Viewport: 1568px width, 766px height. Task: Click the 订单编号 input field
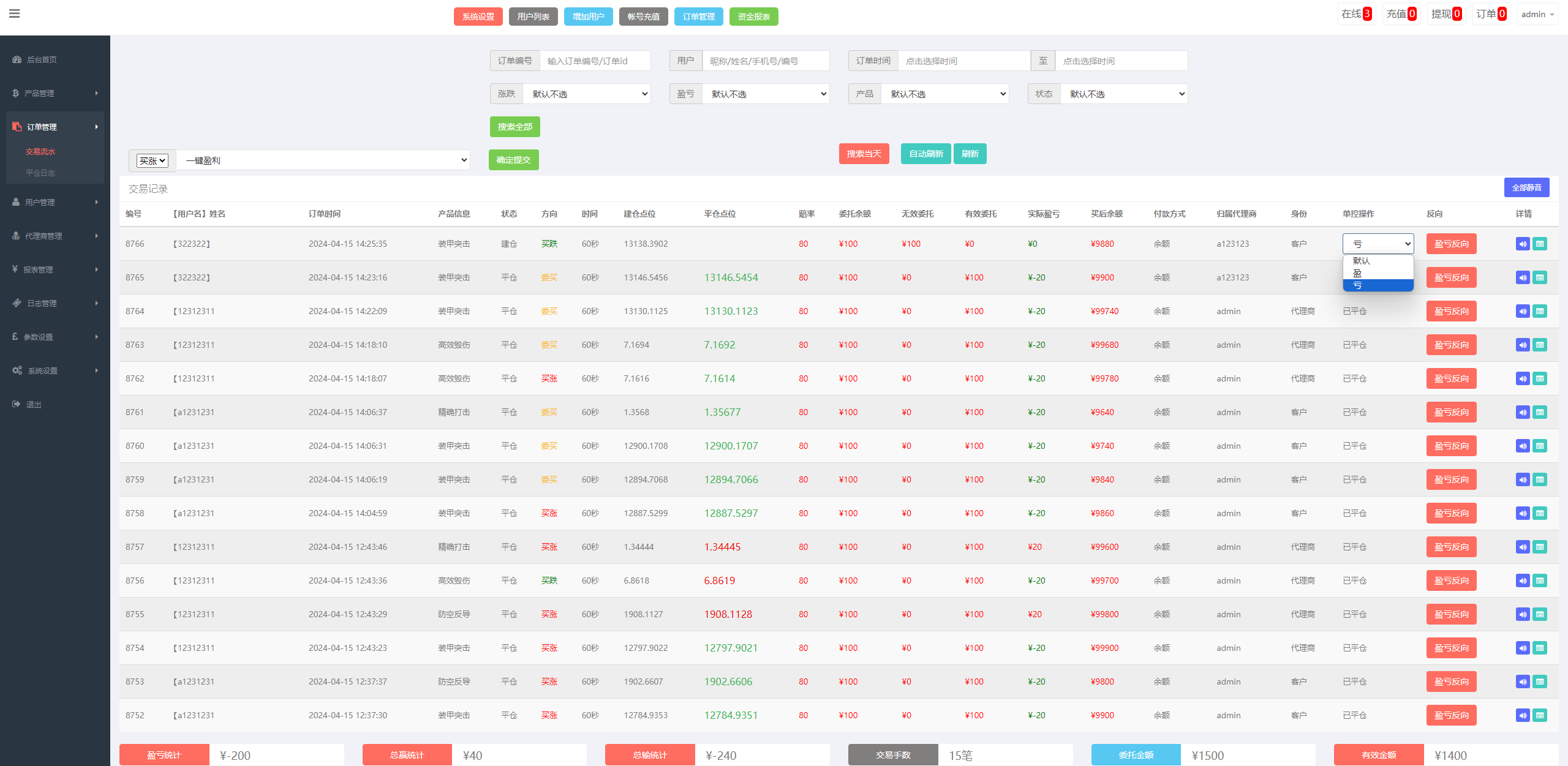(594, 61)
